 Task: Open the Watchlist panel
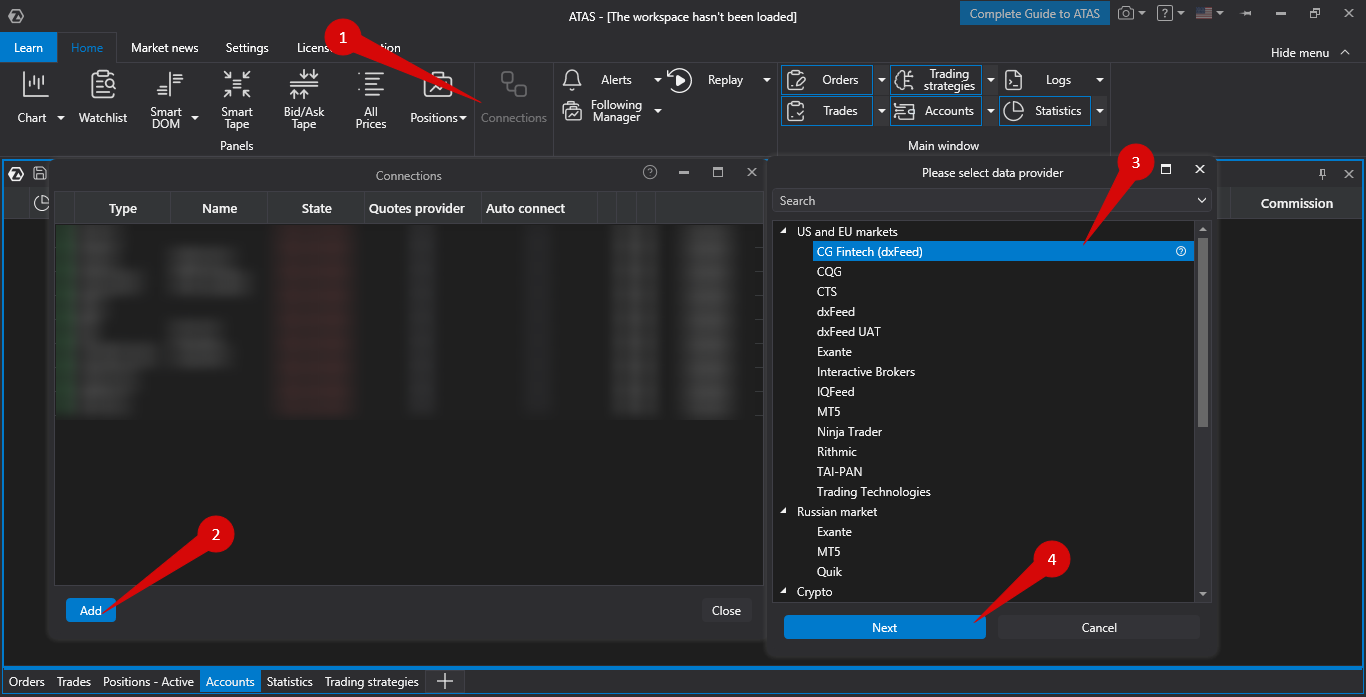pyautogui.click(x=103, y=97)
